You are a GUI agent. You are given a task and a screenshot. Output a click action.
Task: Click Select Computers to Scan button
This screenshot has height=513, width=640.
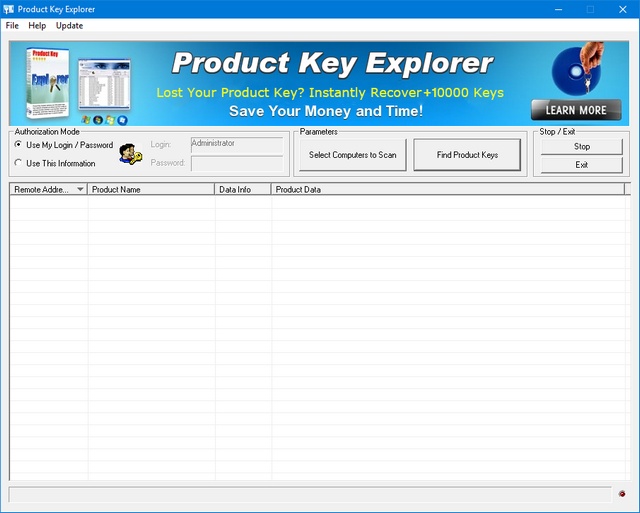tap(353, 155)
